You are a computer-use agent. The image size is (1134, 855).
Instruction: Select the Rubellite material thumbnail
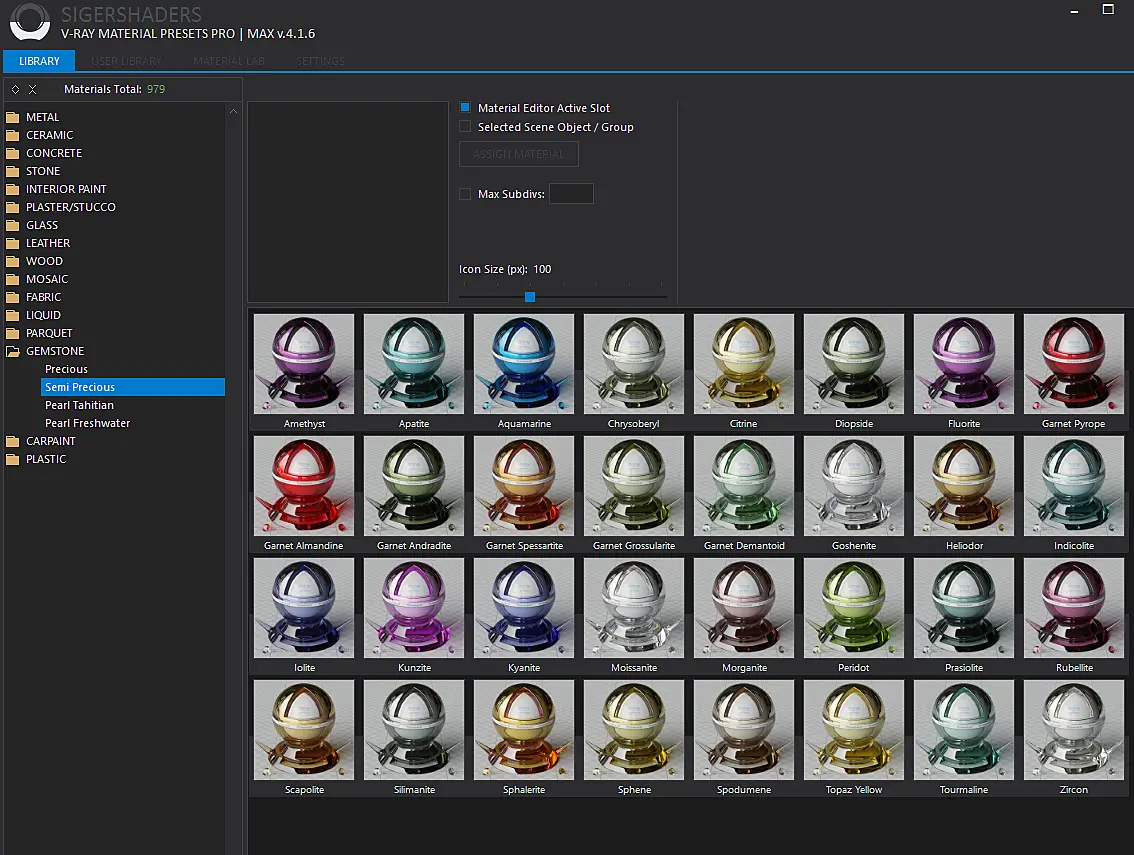pyautogui.click(x=1074, y=608)
